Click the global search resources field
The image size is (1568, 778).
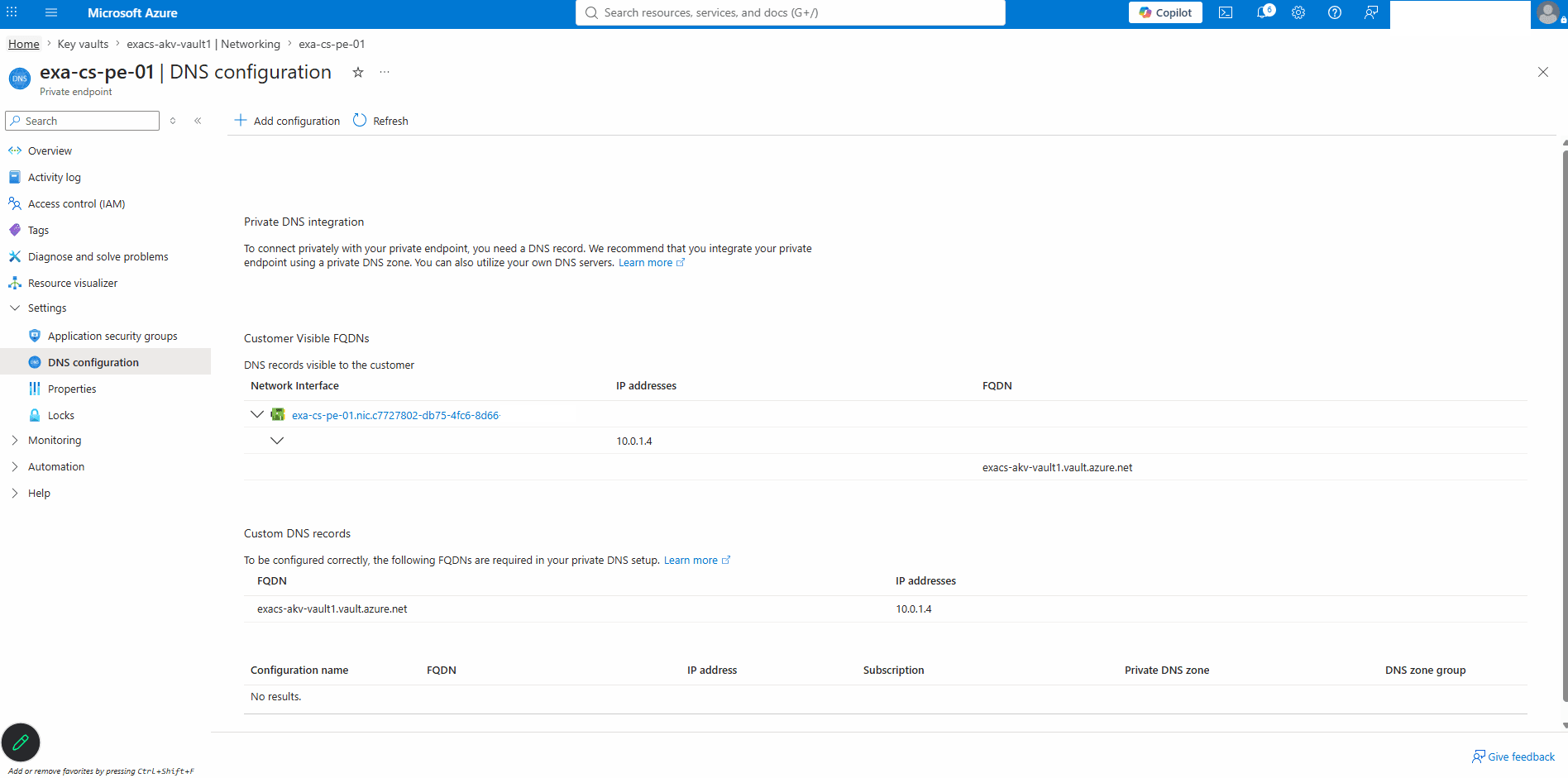click(x=790, y=12)
